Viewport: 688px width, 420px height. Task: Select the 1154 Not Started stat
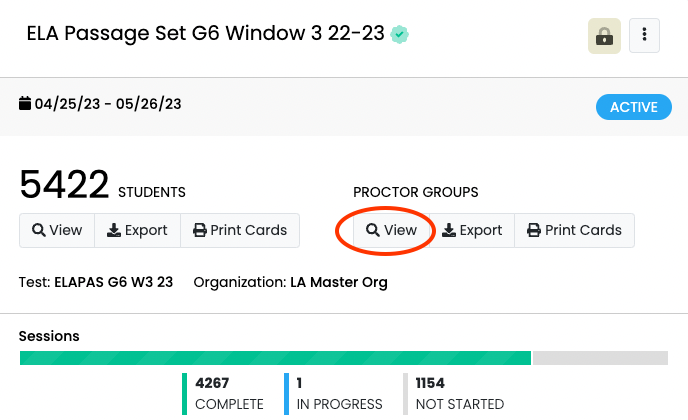pyautogui.click(x=459, y=393)
